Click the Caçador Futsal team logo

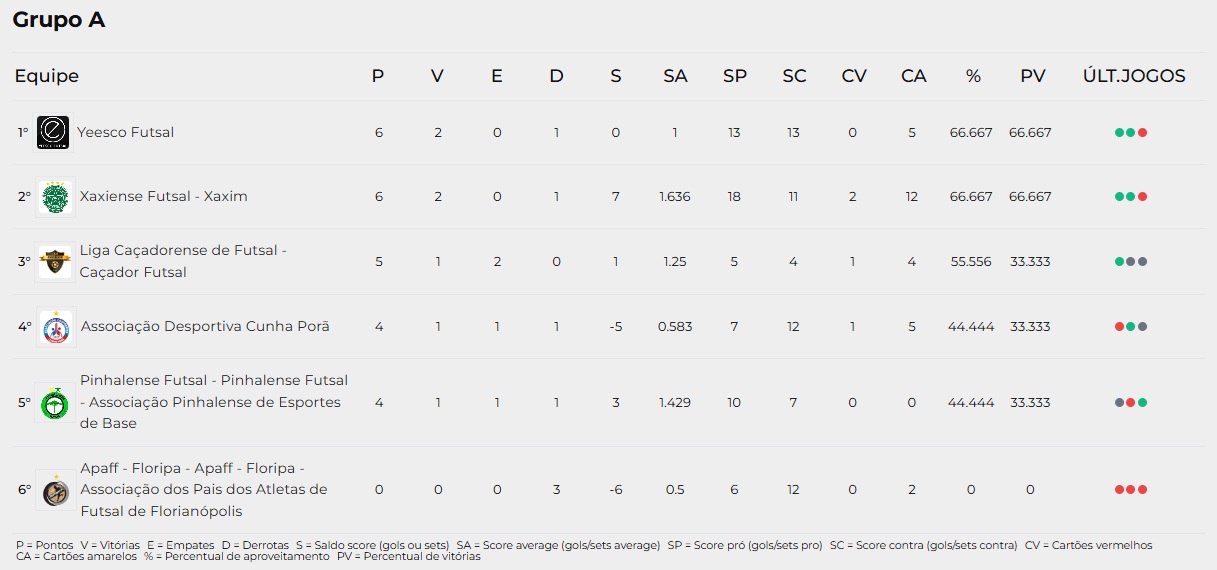[x=55, y=262]
